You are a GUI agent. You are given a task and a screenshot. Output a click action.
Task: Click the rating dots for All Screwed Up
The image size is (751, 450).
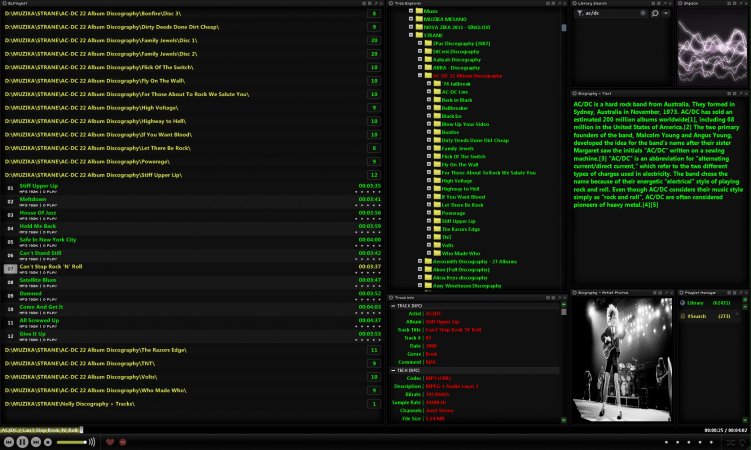pos(368,326)
